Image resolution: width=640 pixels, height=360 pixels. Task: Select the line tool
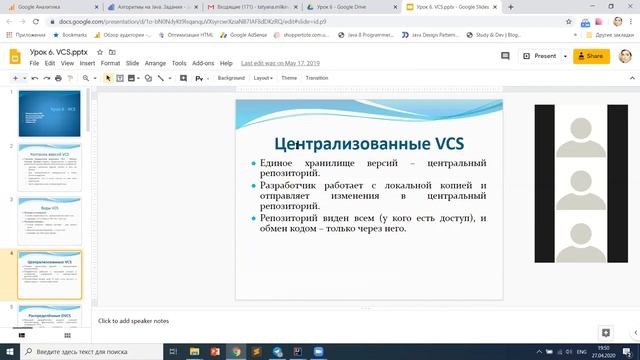[161, 78]
